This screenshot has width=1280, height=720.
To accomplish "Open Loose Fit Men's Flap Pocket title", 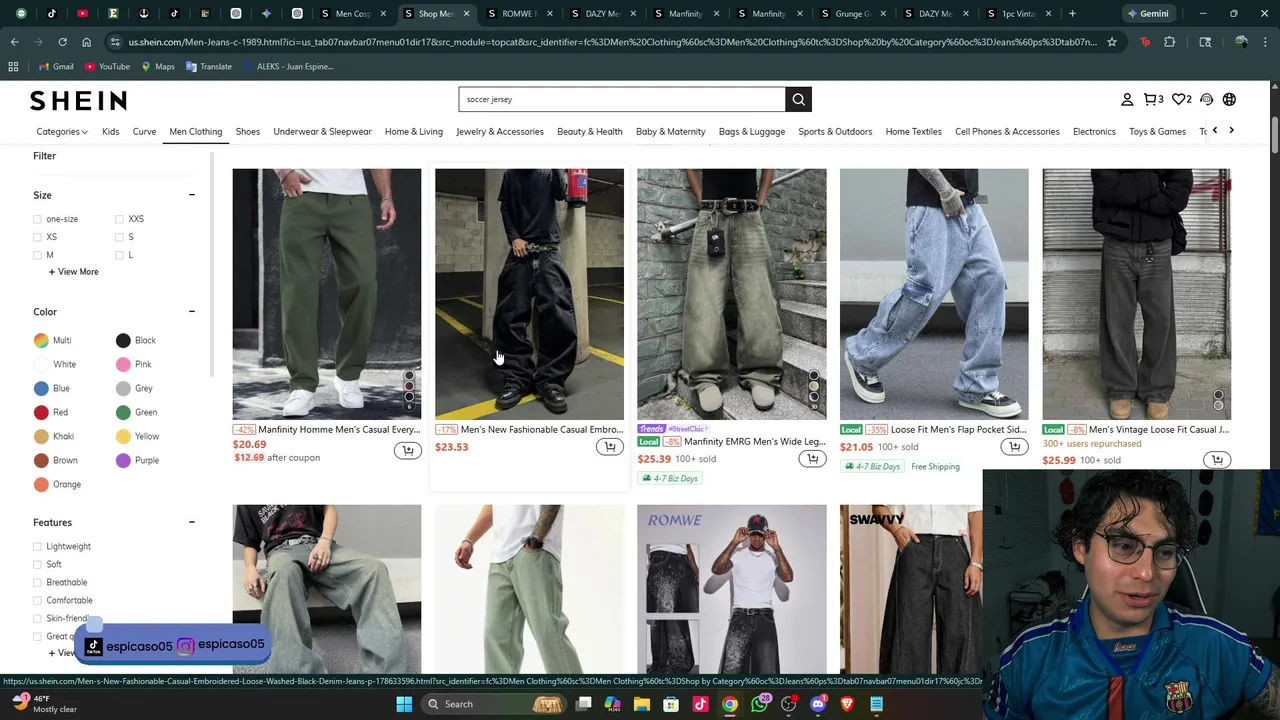I will click(958, 430).
